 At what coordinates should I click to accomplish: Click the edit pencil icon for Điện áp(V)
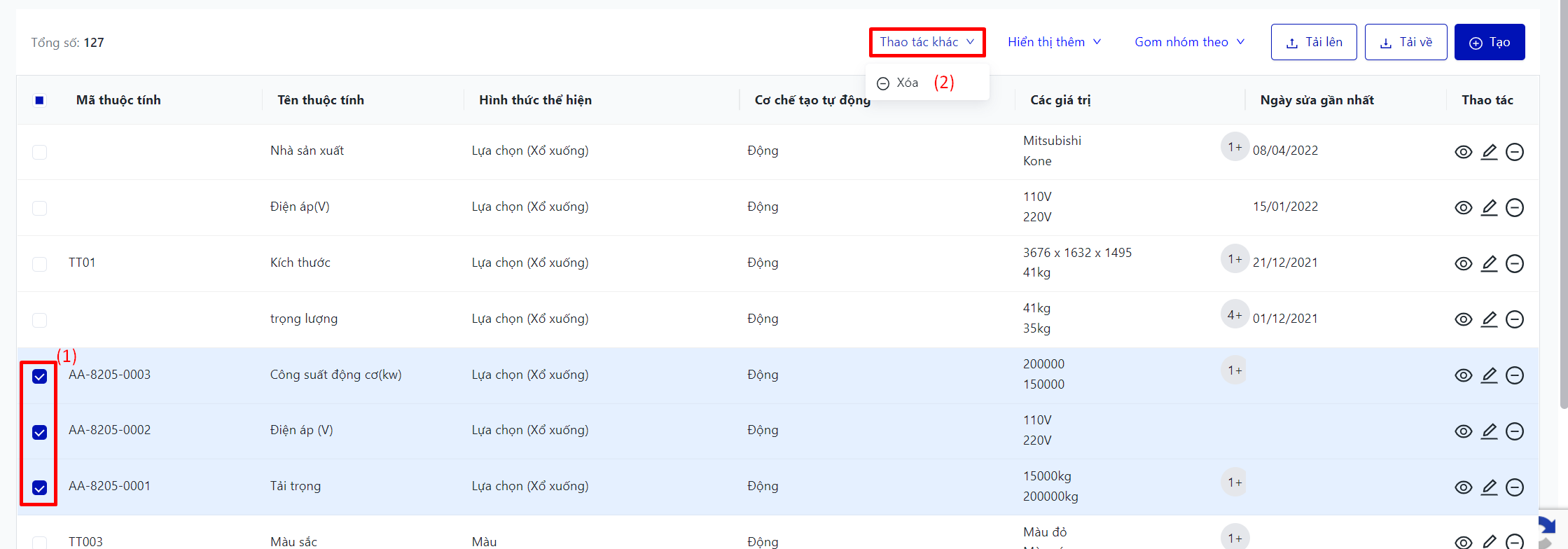point(1489,207)
